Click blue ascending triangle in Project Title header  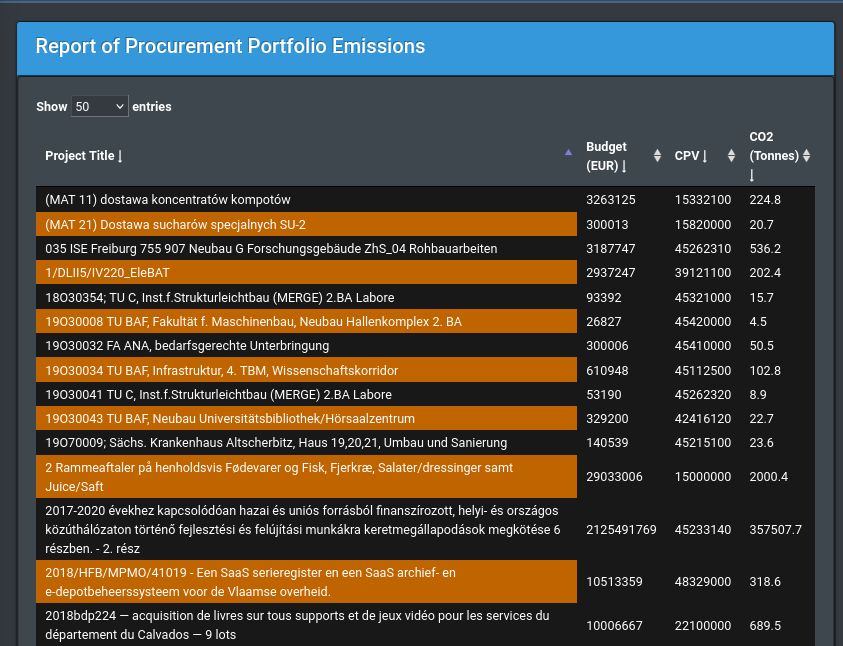point(568,151)
